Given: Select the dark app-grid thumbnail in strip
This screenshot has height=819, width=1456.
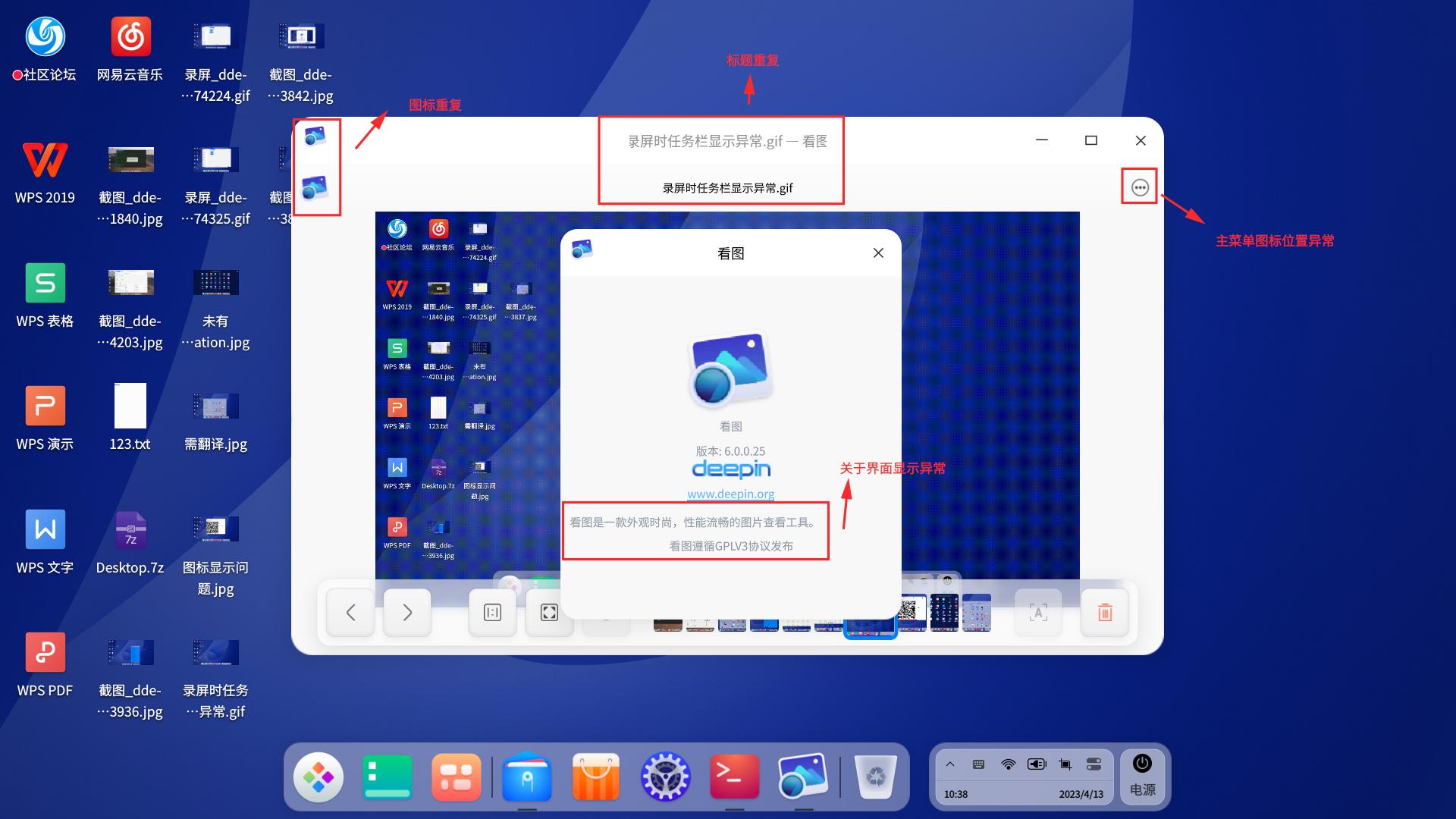Looking at the screenshot, I should 944,613.
